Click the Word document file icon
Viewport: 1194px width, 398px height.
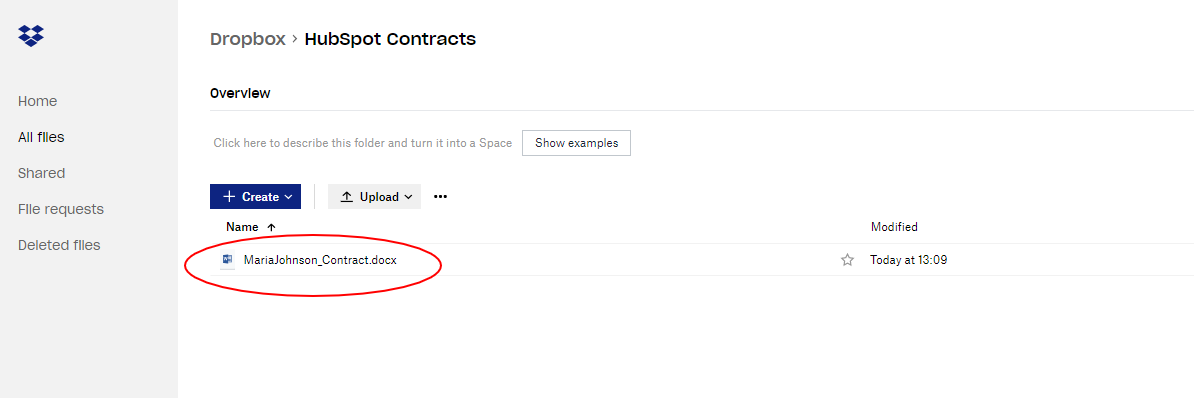point(227,260)
